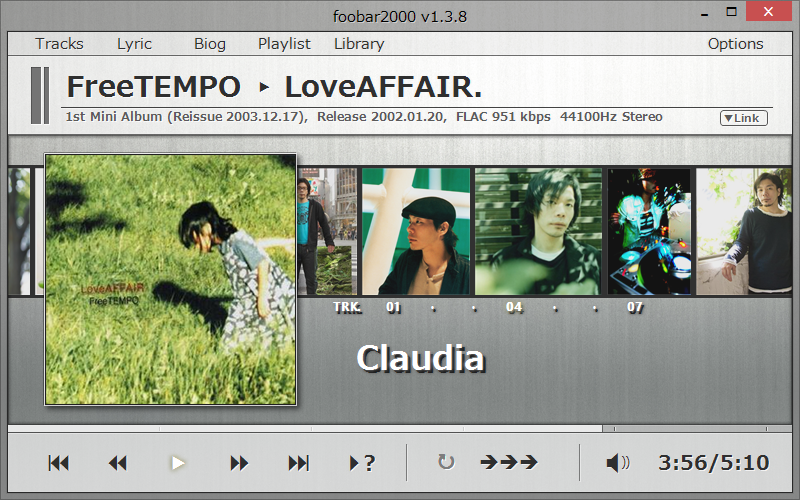Toggle the repeat loop icon
Screen dimensions: 800x500
pos(446,462)
